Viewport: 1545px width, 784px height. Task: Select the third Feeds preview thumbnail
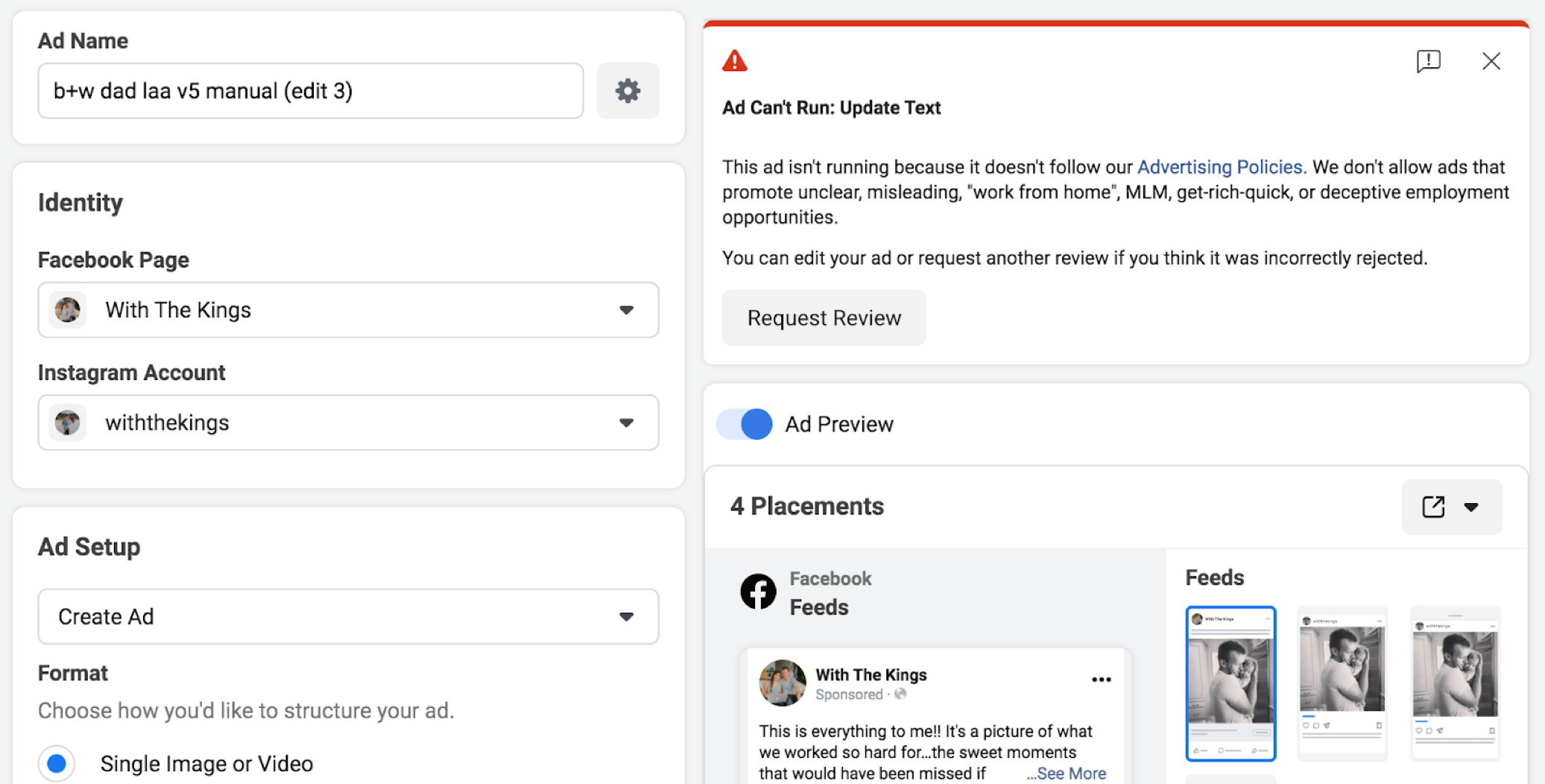pos(1455,683)
